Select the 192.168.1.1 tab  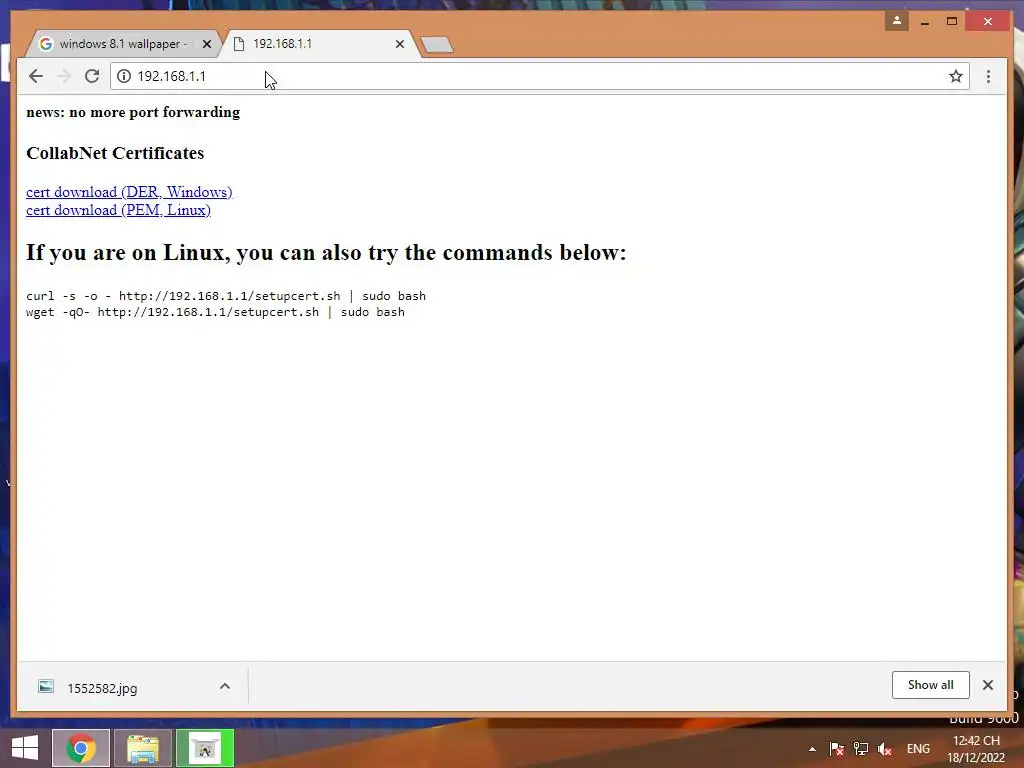point(320,44)
